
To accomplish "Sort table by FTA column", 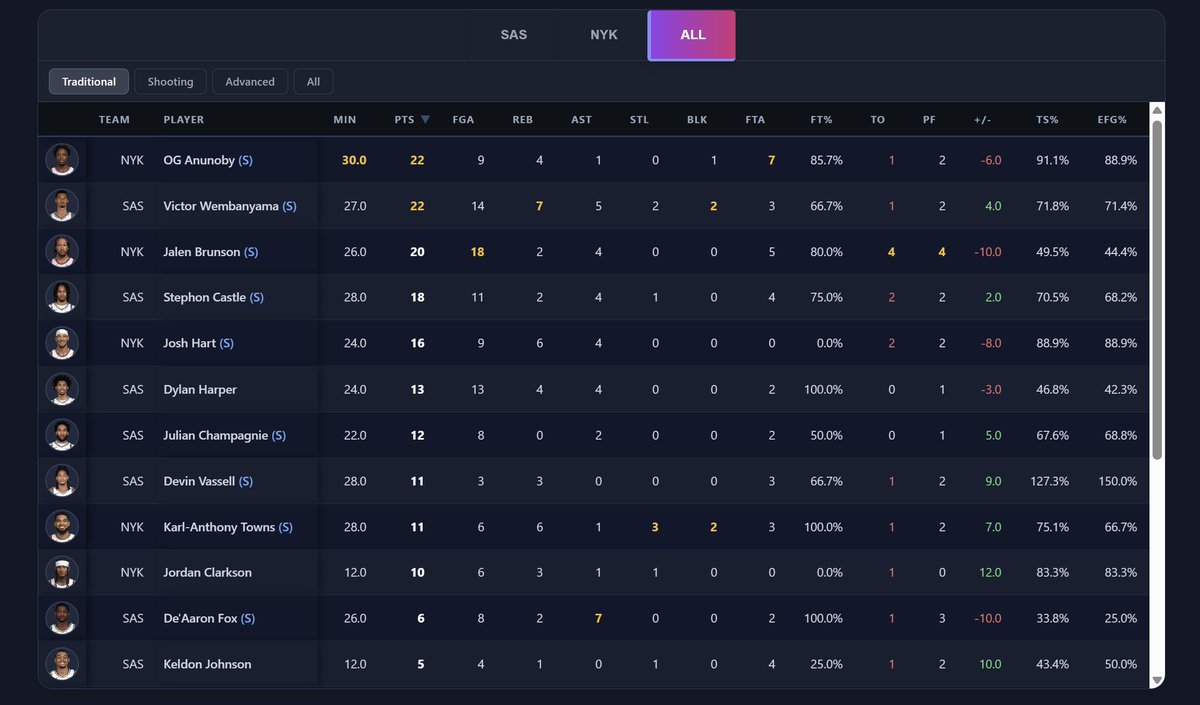I will click(x=755, y=120).
